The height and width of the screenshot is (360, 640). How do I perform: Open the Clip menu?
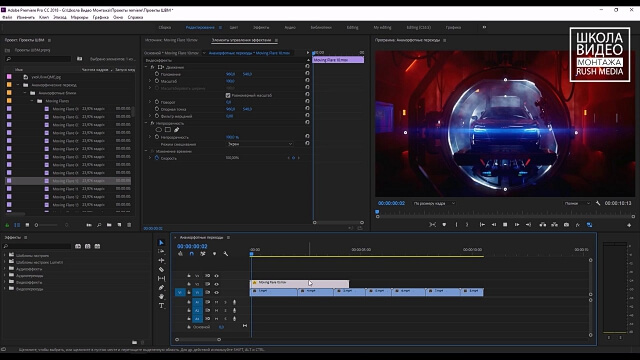pos(44,17)
